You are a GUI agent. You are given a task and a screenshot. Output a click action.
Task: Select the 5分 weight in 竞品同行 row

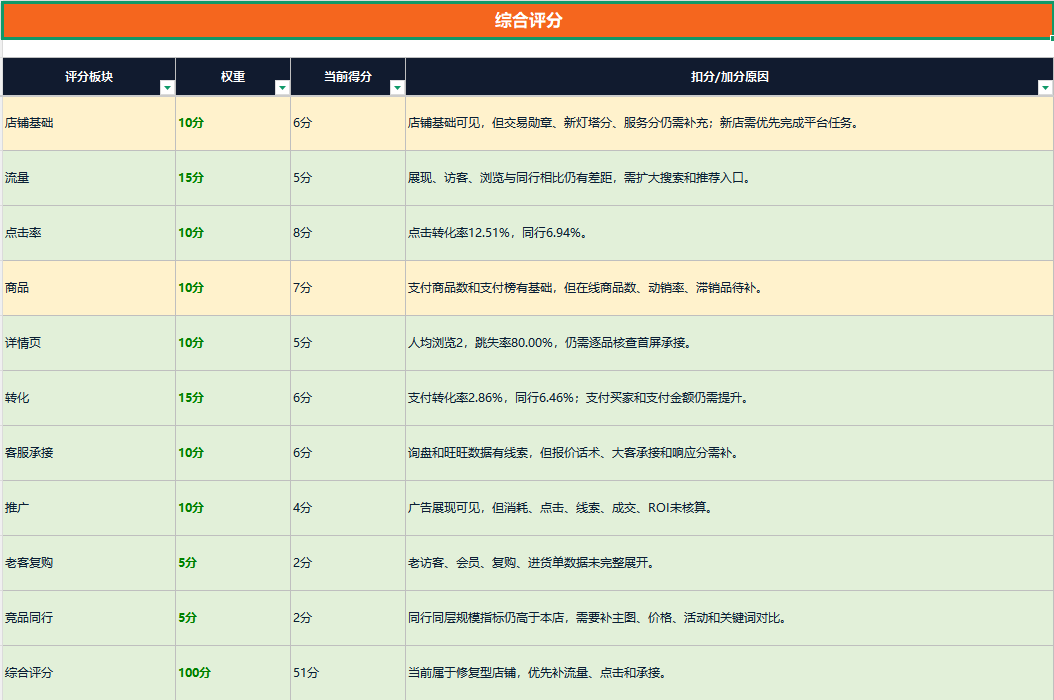pos(233,618)
